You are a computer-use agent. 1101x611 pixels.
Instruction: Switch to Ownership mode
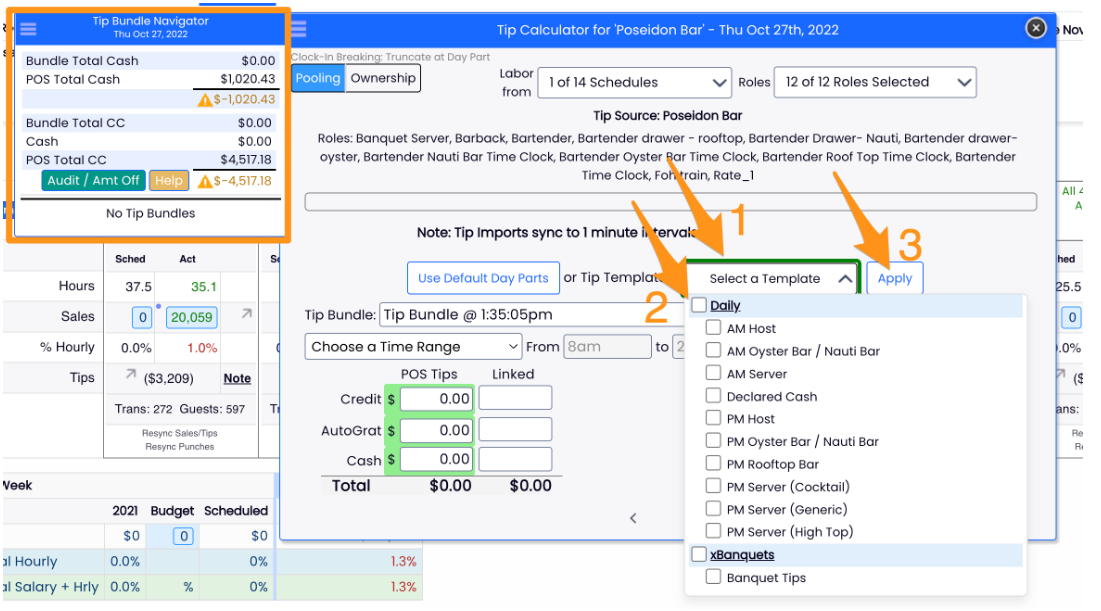[x=383, y=78]
